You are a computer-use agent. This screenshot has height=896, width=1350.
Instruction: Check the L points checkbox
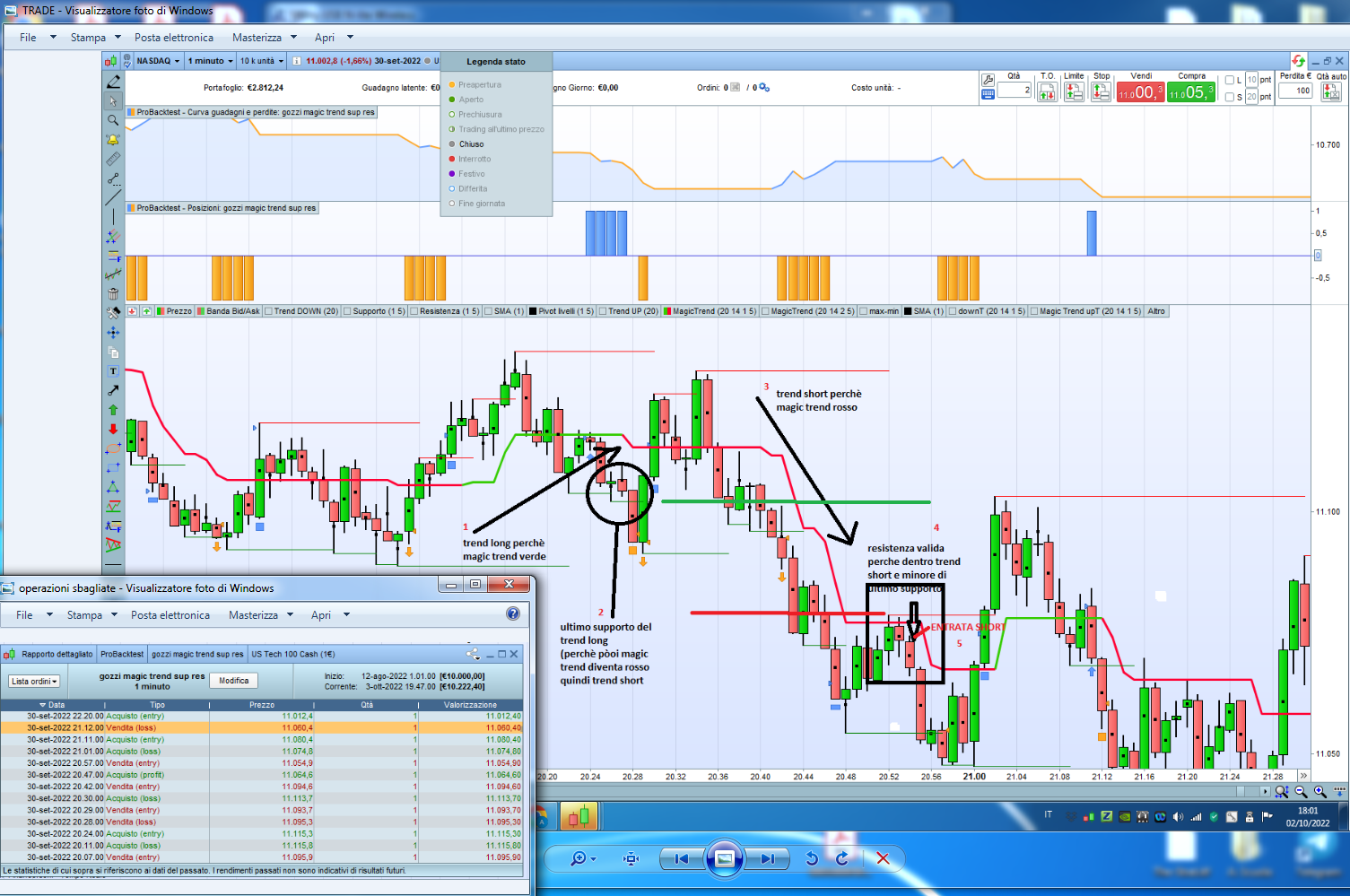tap(1230, 80)
